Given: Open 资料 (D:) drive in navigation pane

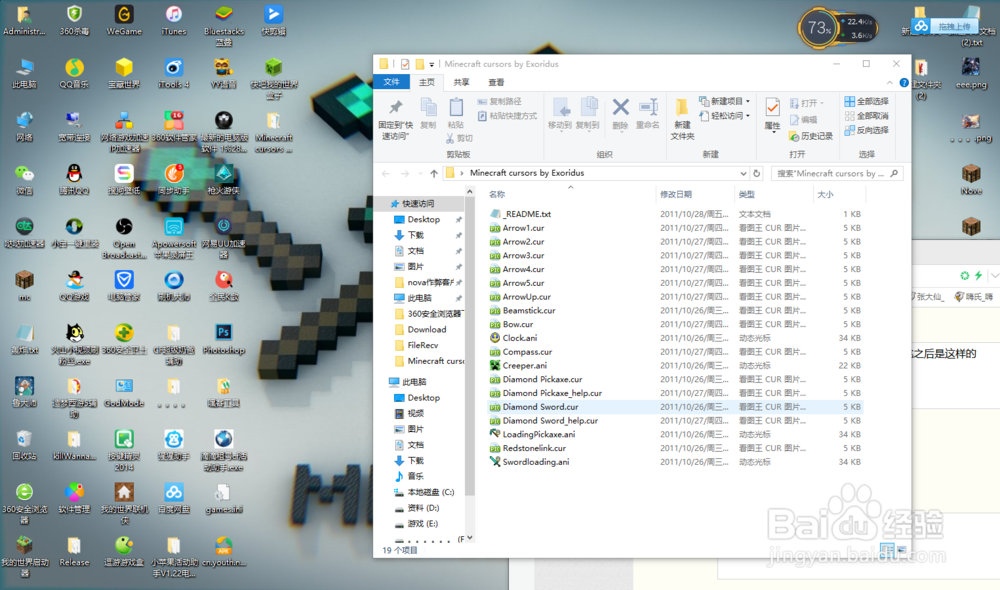Looking at the screenshot, I should click(416, 508).
